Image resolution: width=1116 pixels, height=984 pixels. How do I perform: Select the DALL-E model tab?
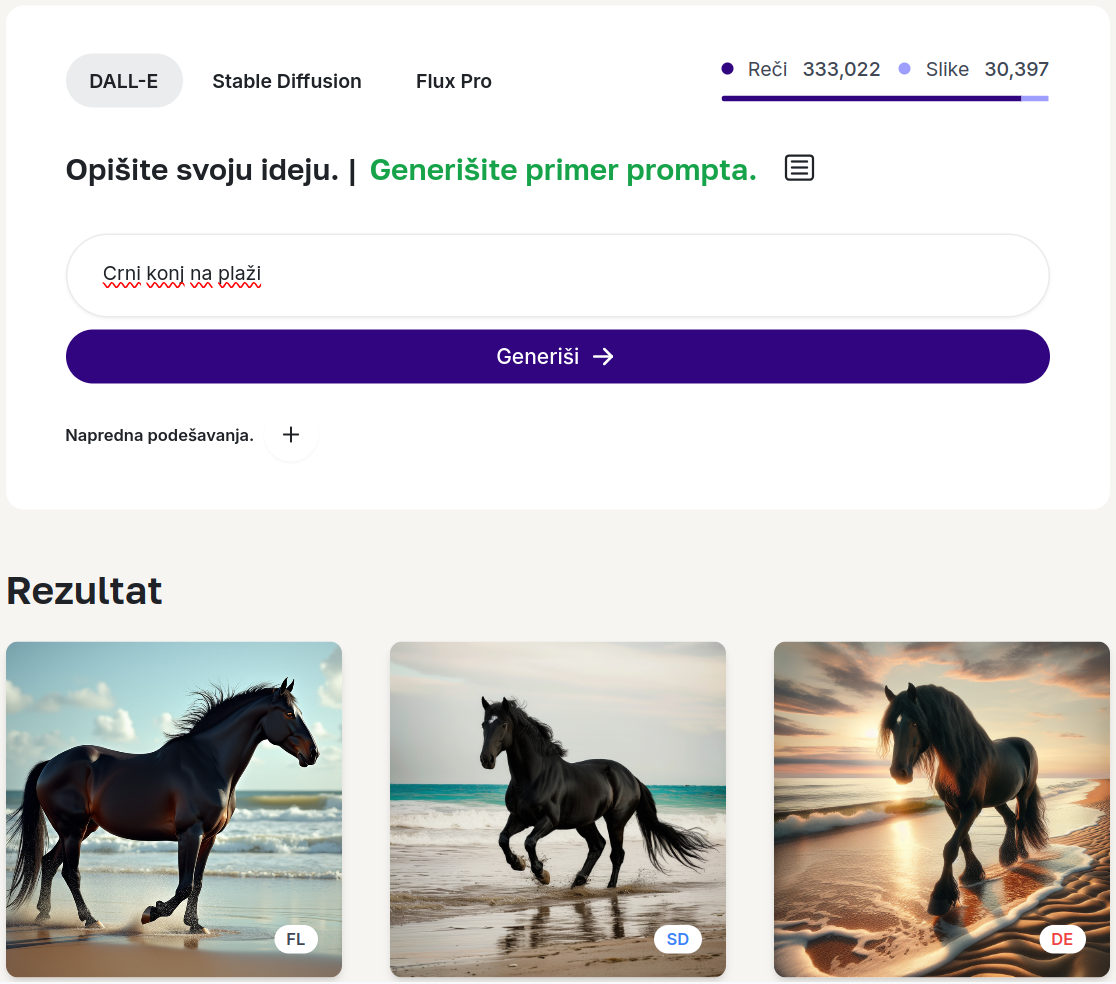point(124,81)
